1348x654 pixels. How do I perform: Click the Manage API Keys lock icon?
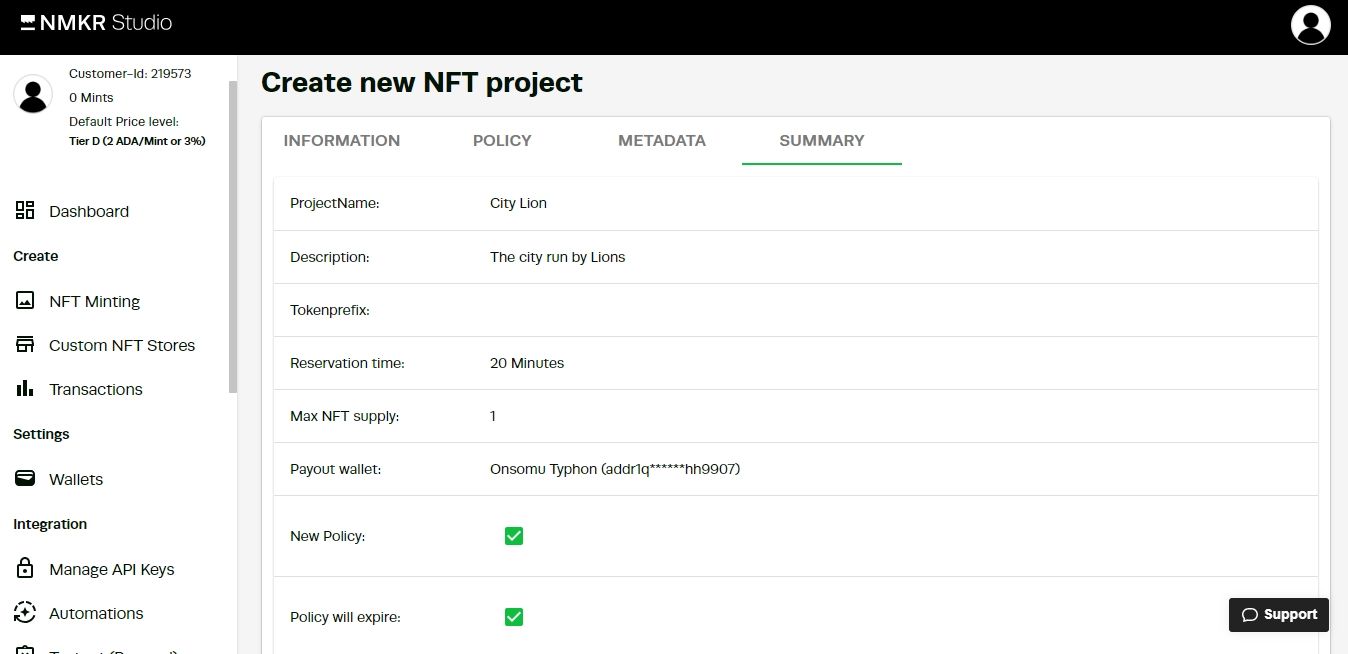[x=25, y=569]
